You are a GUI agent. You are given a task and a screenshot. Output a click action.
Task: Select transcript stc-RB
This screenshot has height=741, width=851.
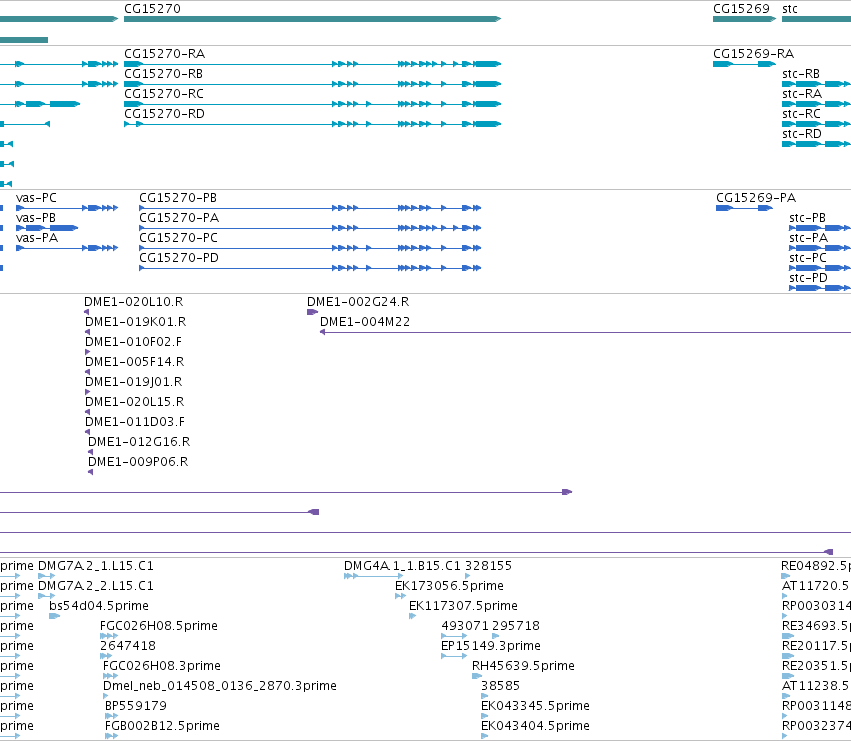click(816, 84)
